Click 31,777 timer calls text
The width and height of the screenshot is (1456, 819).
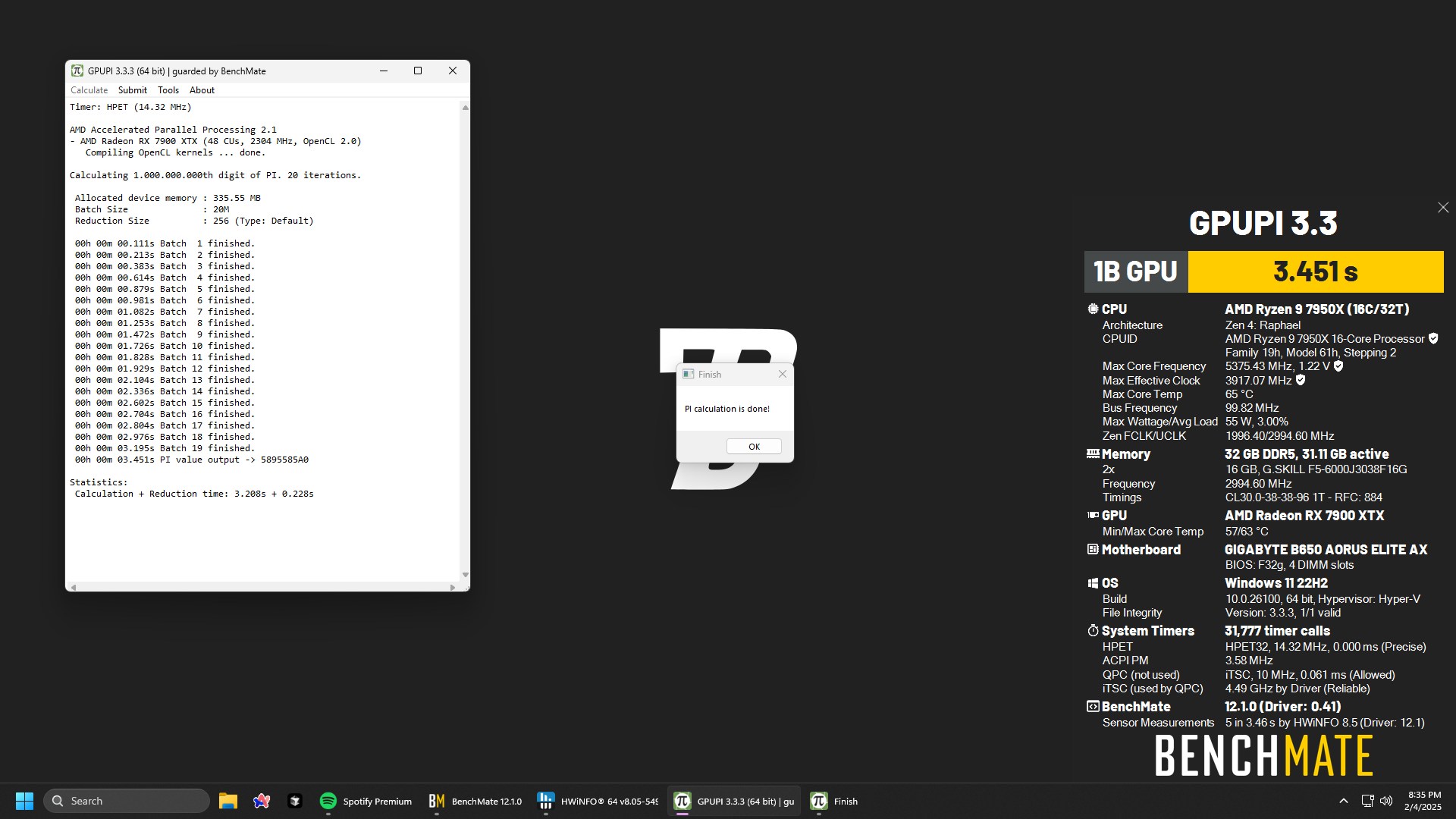tap(1277, 631)
